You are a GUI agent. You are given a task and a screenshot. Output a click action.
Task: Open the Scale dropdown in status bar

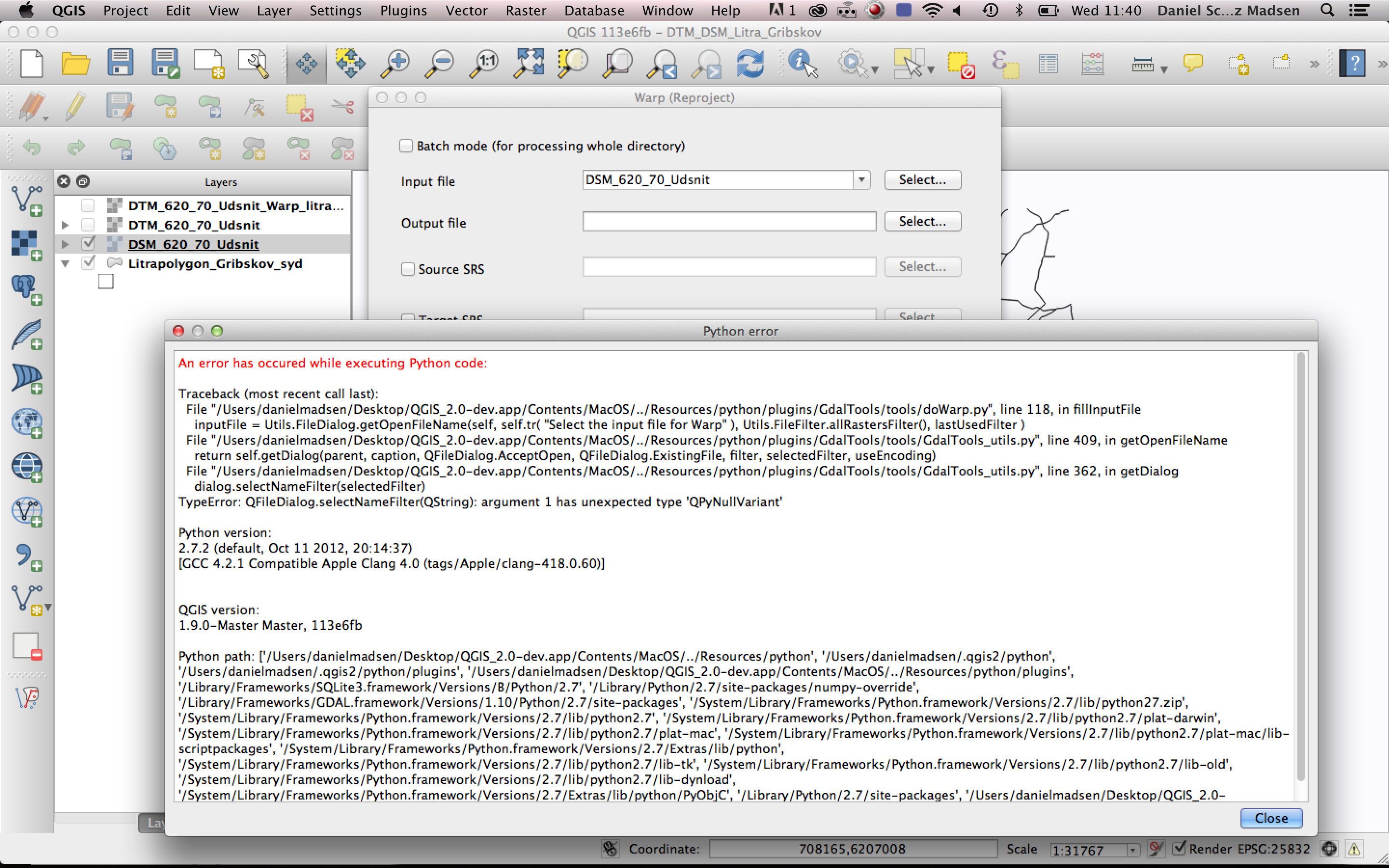(x=1132, y=850)
